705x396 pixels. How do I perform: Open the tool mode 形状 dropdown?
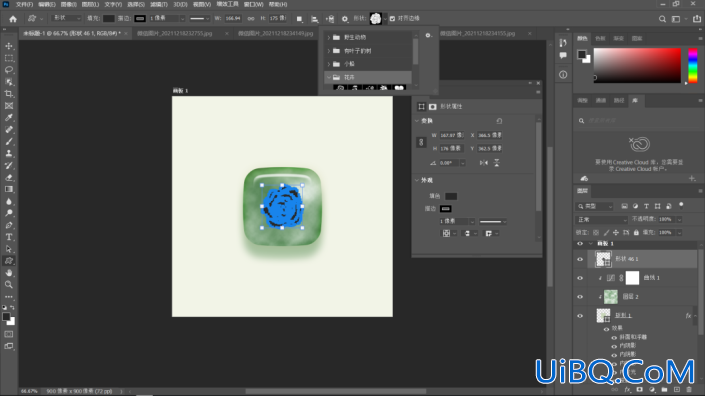(67, 18)
